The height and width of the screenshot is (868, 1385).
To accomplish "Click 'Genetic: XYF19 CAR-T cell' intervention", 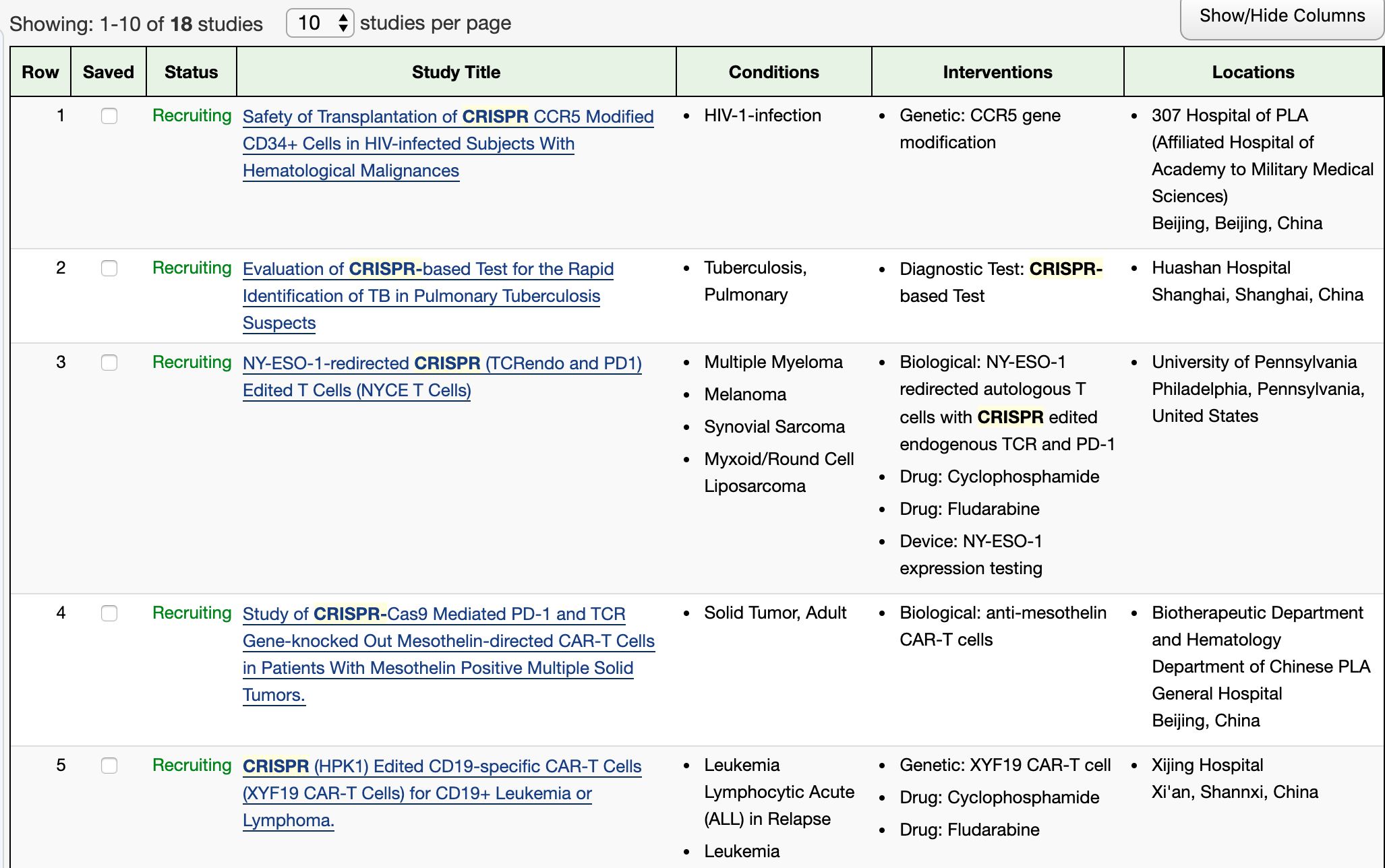I will point(1005,765).
